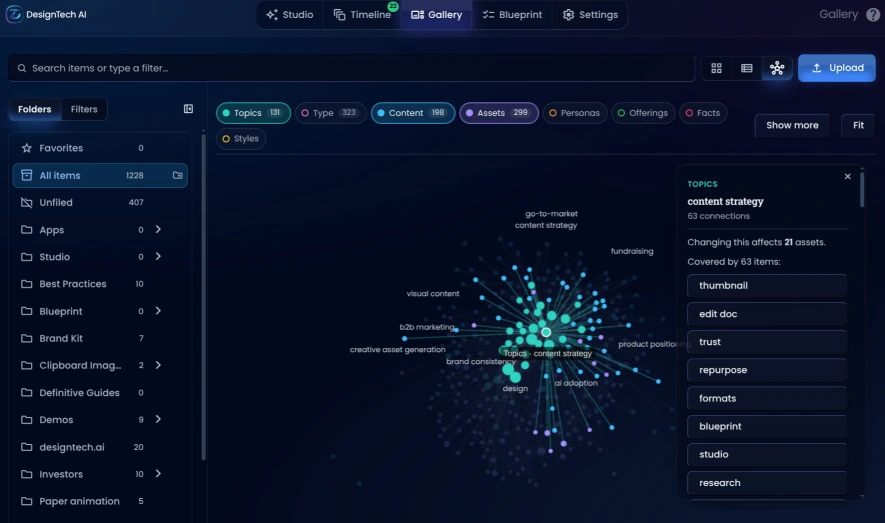The width and height of the screenshot is (885, 523).
Task: Expand the Investors folder chevron
Action: click(158, 474)
